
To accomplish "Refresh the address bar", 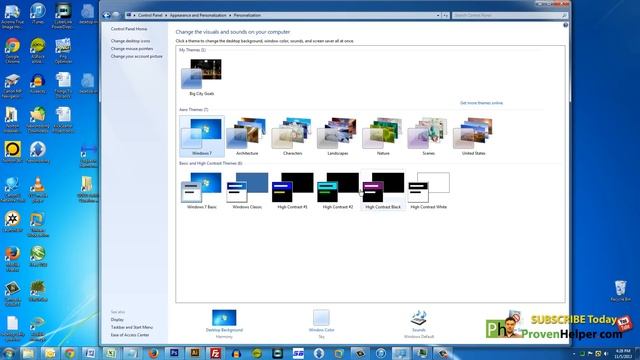I will [446, 15].
